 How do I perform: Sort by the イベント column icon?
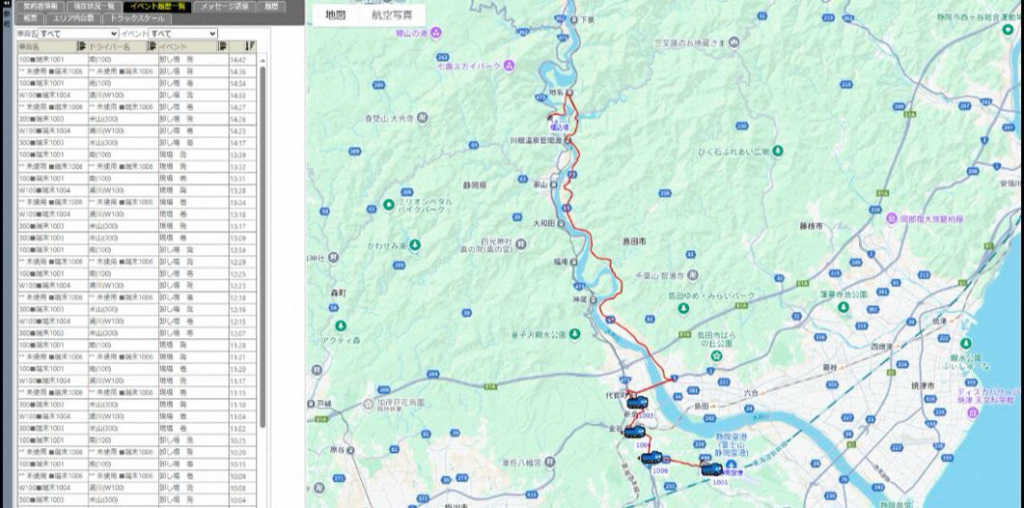point(222,46)
